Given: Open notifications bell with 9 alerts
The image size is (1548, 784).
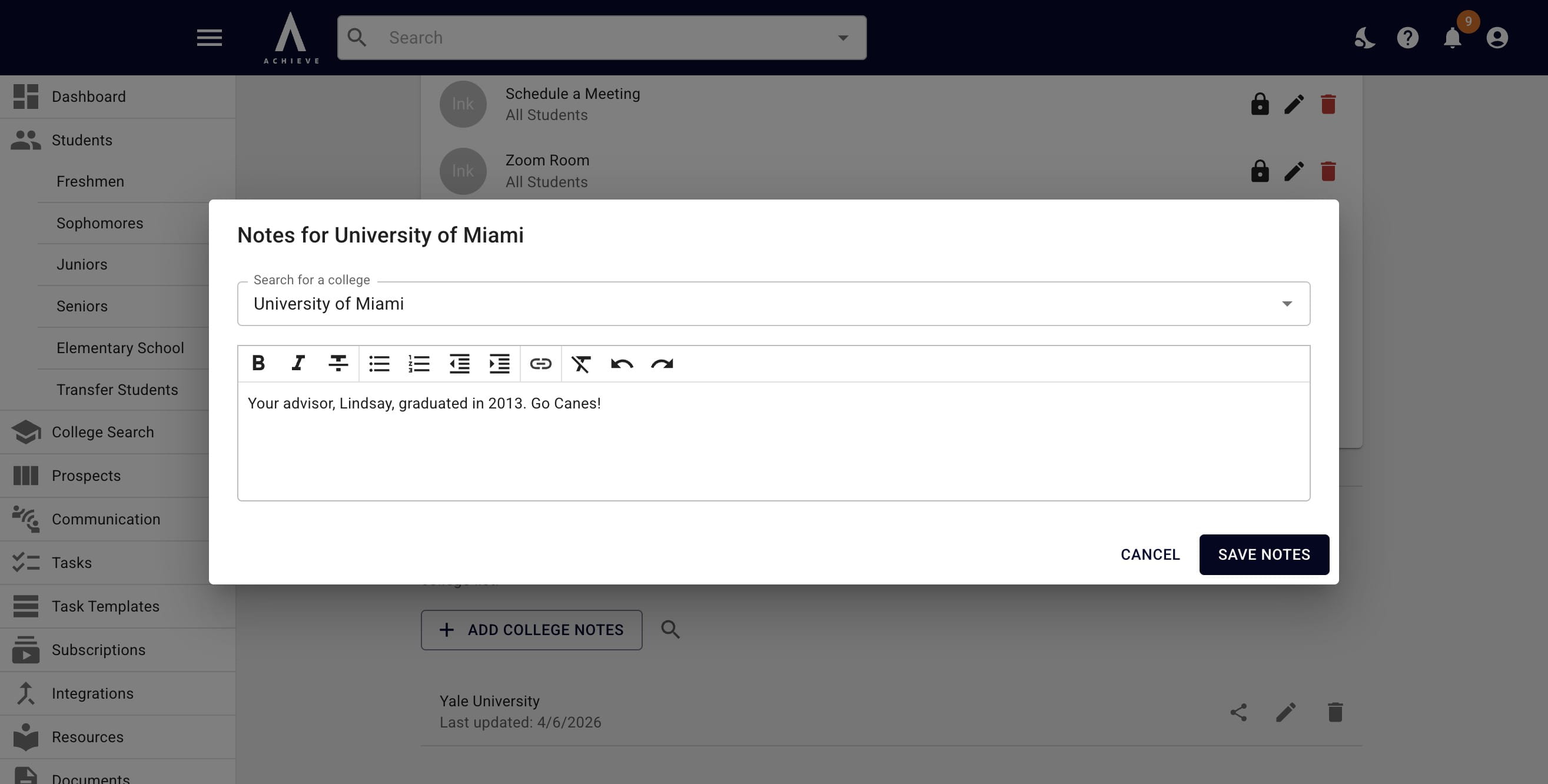Looking at the screenshot, I should pyautogui.click(x=1453, y=38).
